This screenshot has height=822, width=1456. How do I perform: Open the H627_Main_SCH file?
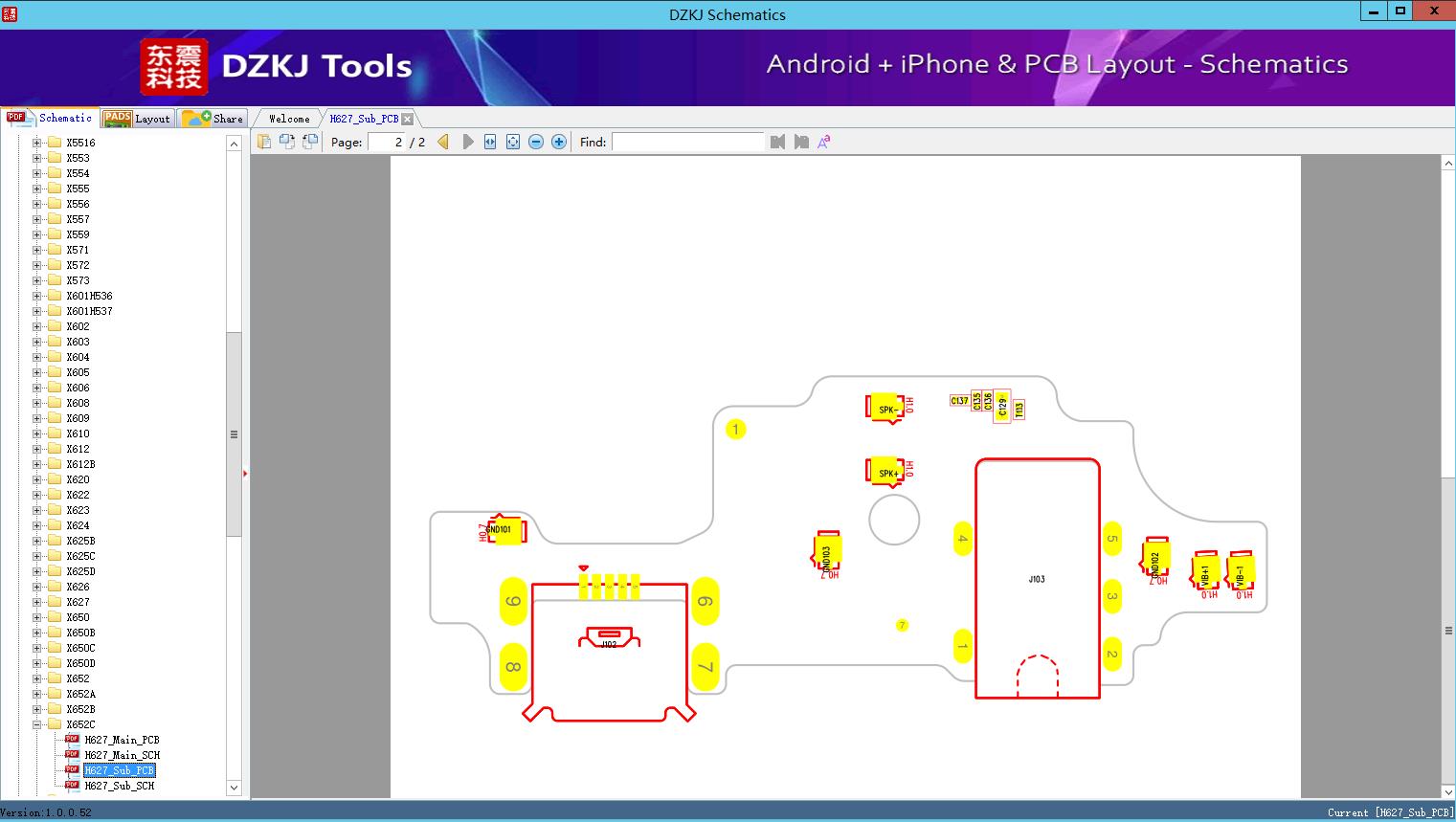(122, 755)
